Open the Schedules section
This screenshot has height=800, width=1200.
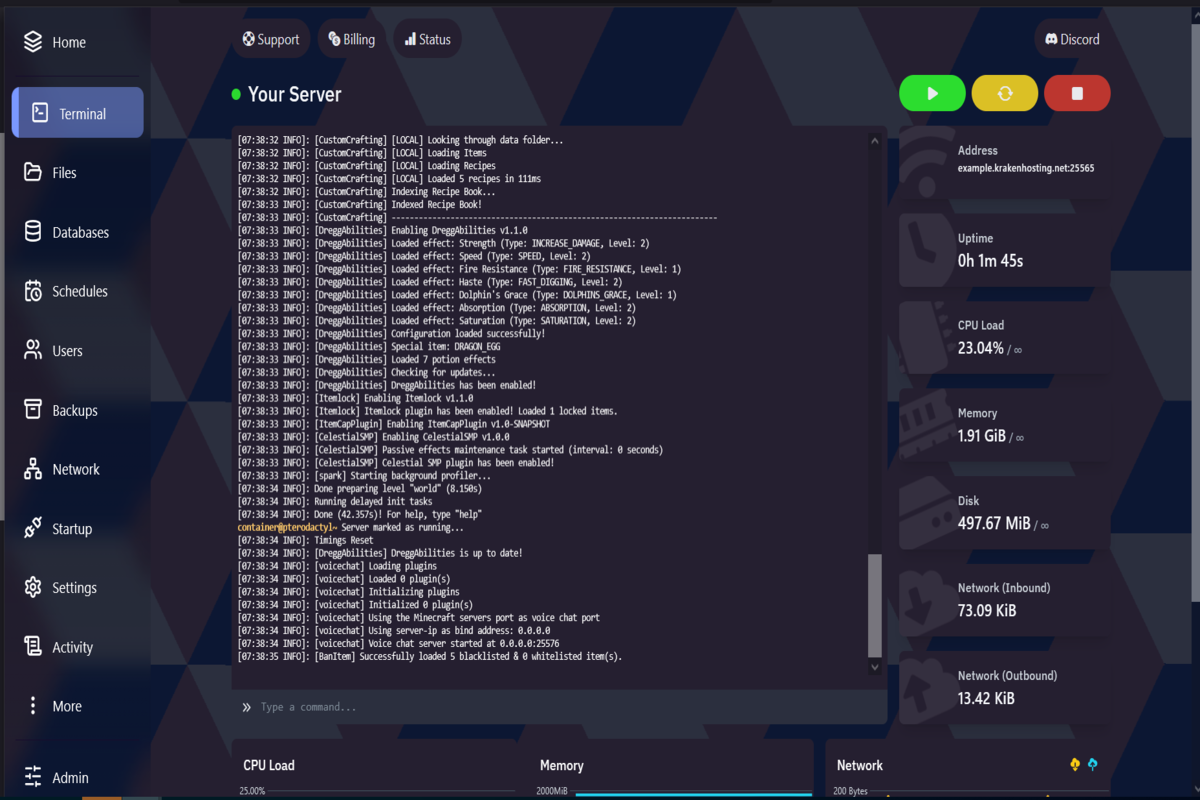pos(80,291)
